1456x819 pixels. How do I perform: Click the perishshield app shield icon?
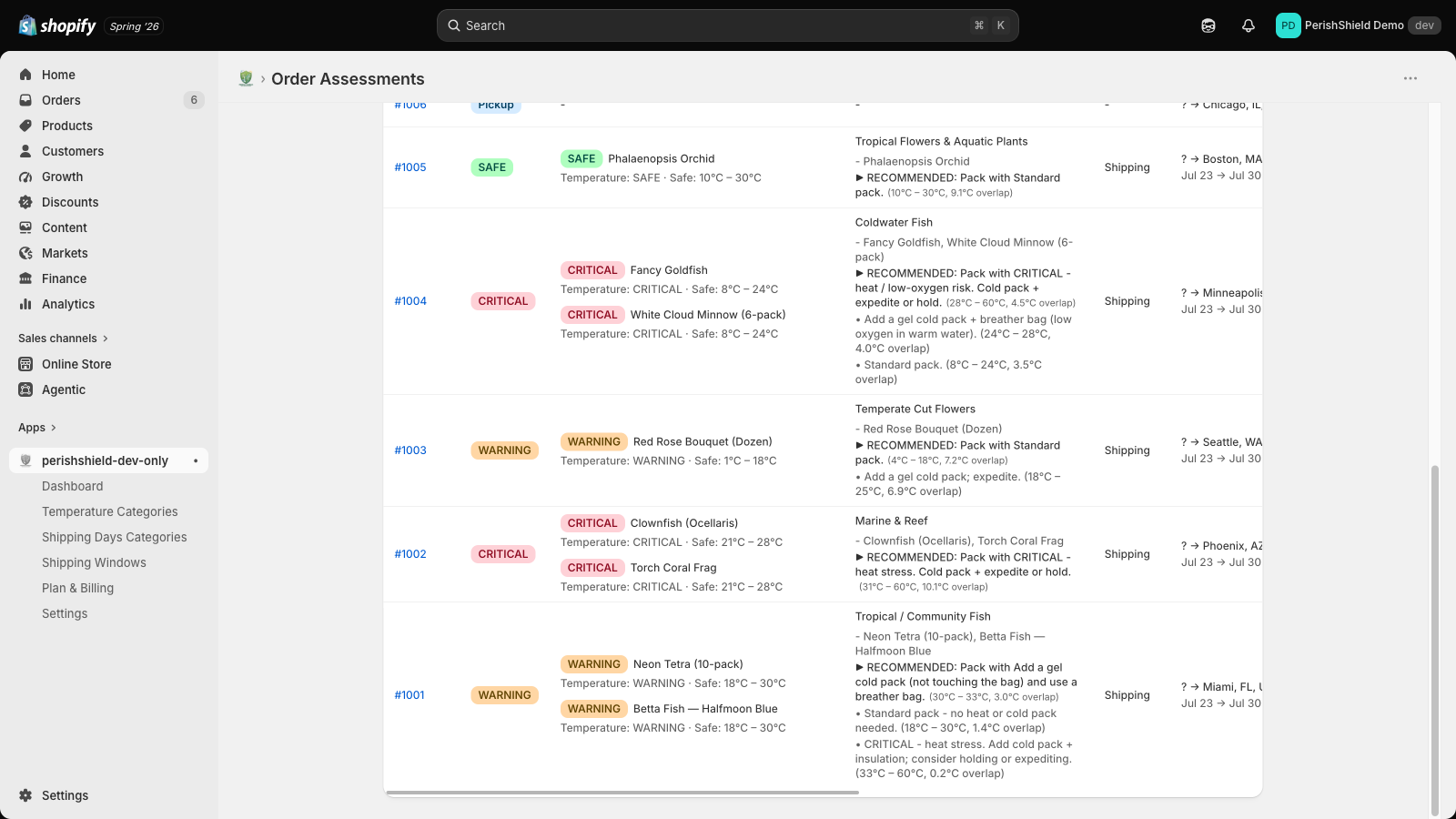(25, 460)
